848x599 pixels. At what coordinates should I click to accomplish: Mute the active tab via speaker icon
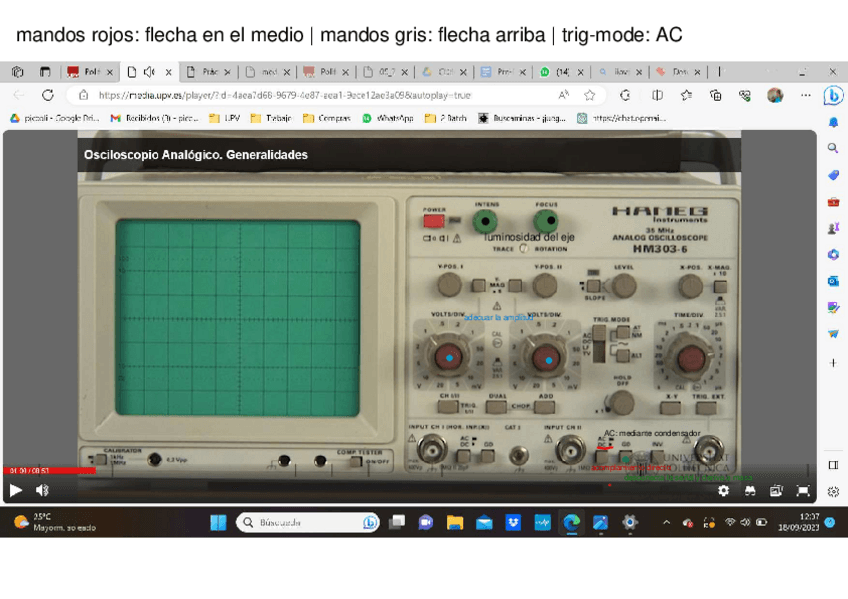point(149,71)
